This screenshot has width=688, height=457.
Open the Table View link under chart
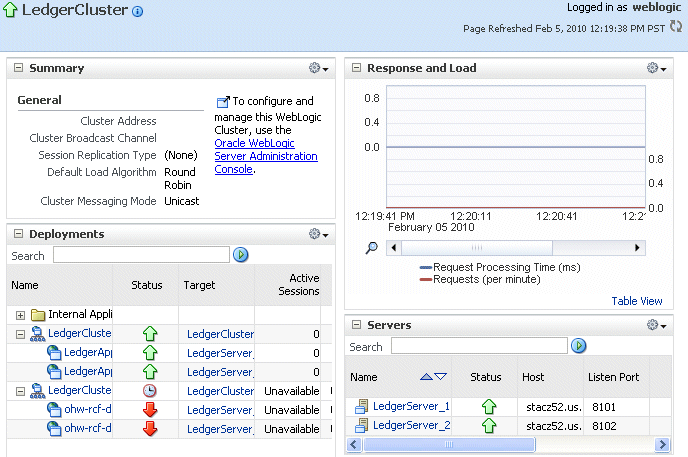[637, 301]
